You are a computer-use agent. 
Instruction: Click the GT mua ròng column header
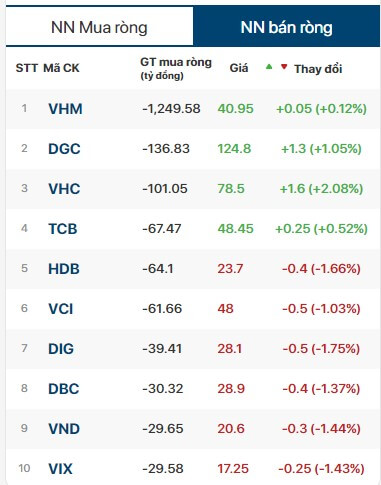point(176,68)
